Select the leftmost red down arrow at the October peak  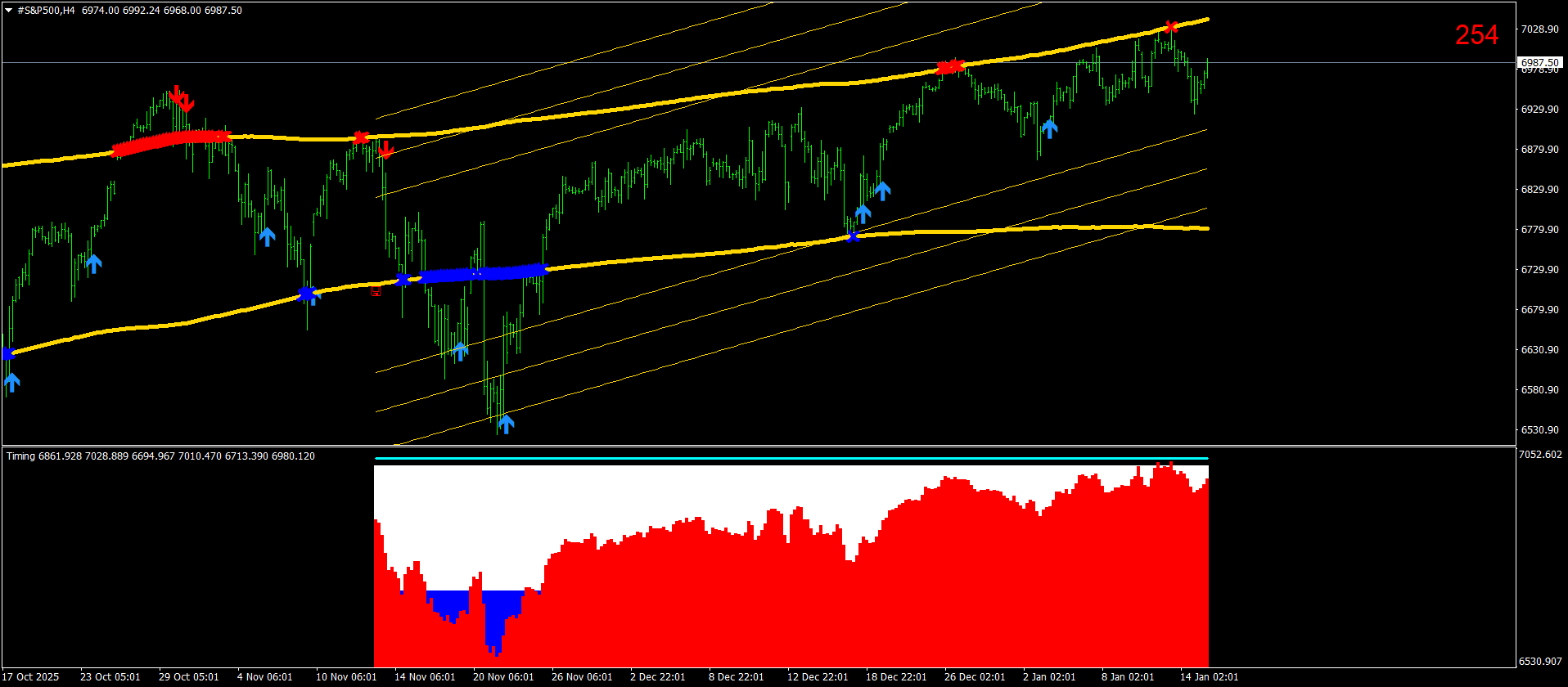tap(175, 95)
